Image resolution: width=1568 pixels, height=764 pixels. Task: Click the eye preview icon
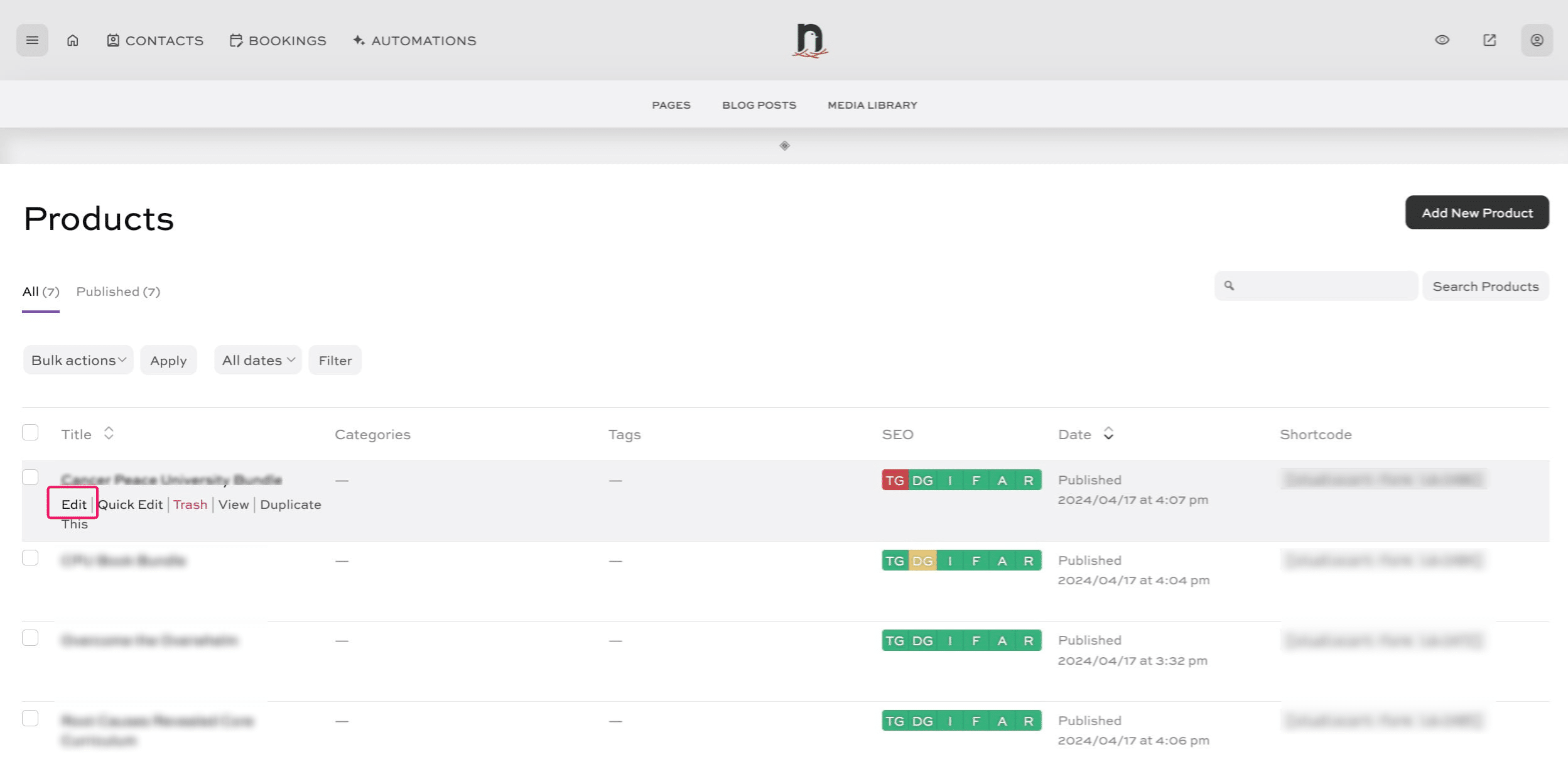point(1442,40)
